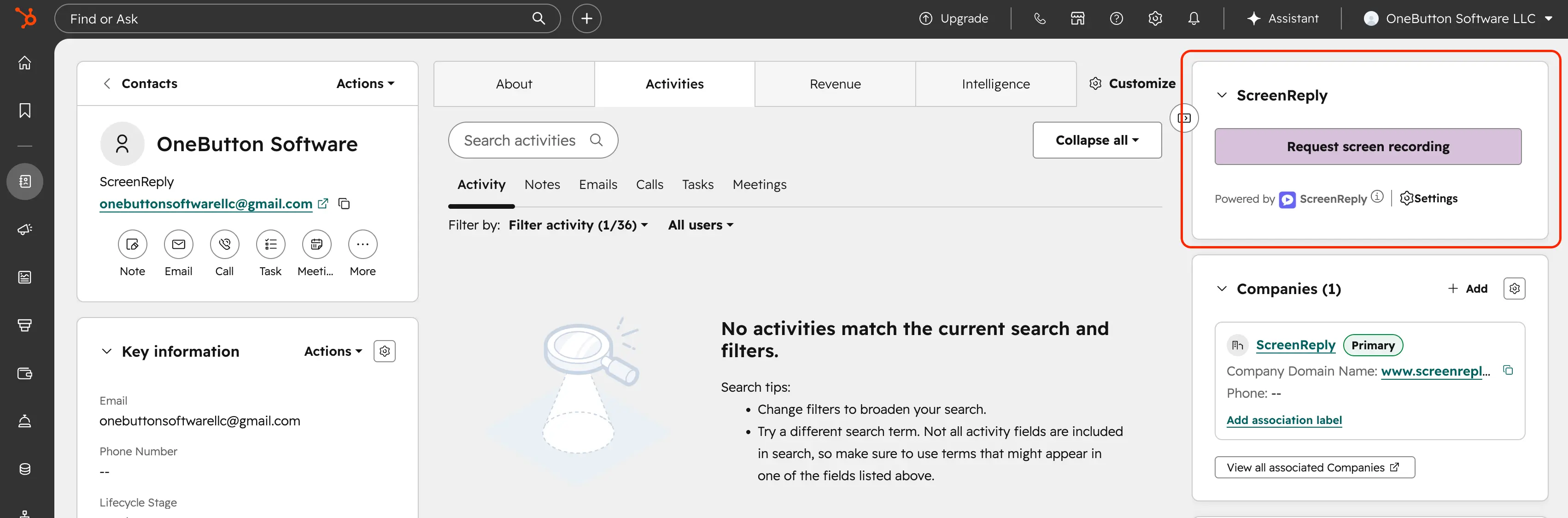Schedule a Meeting for the contact
Image resolution: width=1568 pixels, height=518 pixels.
point(316,245)
